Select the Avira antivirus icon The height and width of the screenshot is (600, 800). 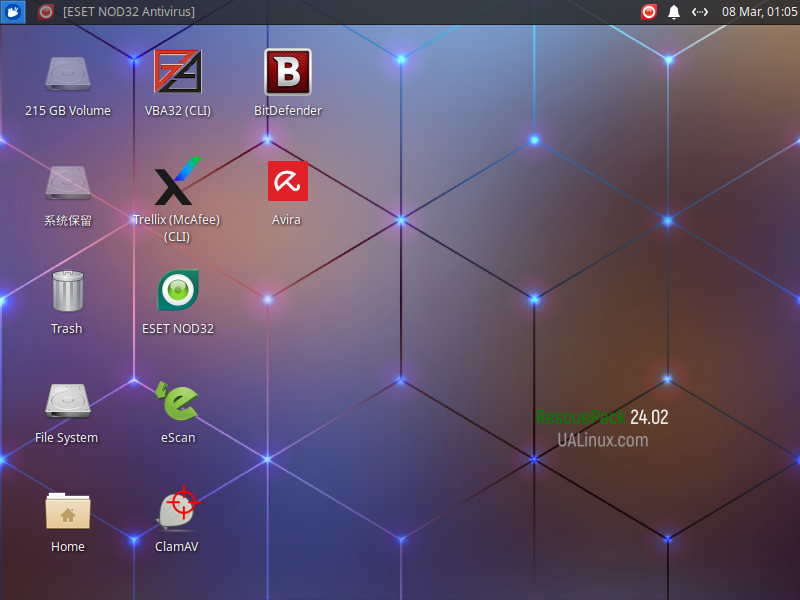click(287, 182)
